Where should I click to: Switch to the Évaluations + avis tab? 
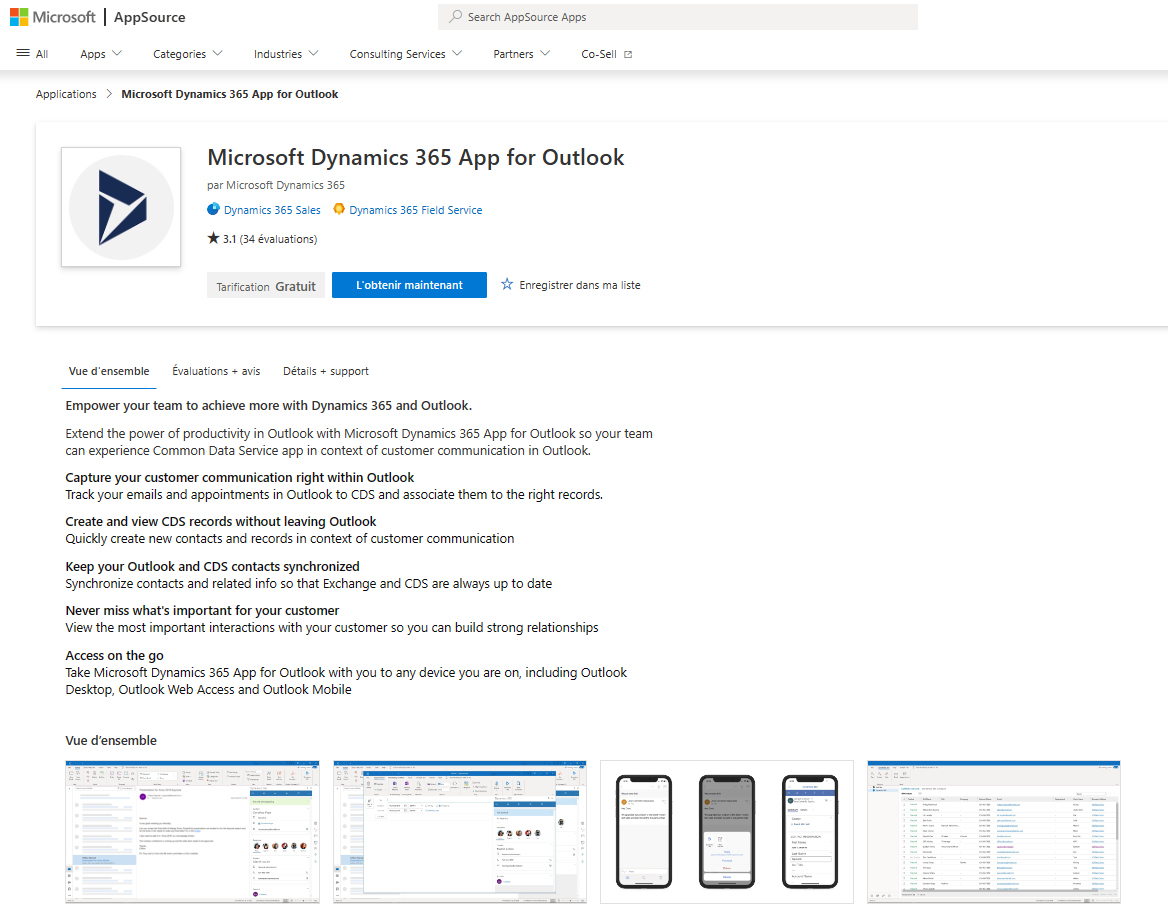(215, 370)
